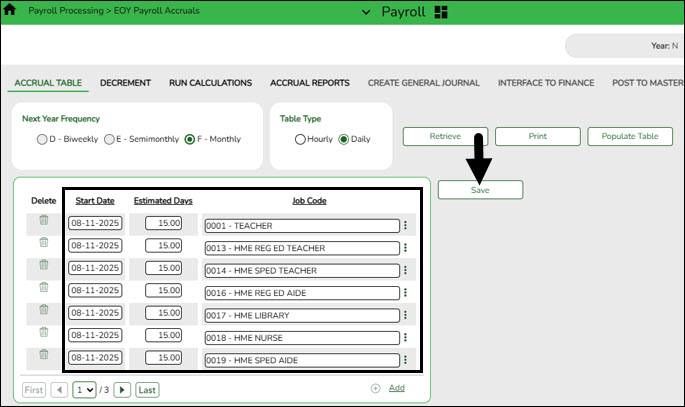The width and height of the screenshot is (685, 407).
Task: Open ellipsis lookup for 0013 job code
Action: point(405,247)
